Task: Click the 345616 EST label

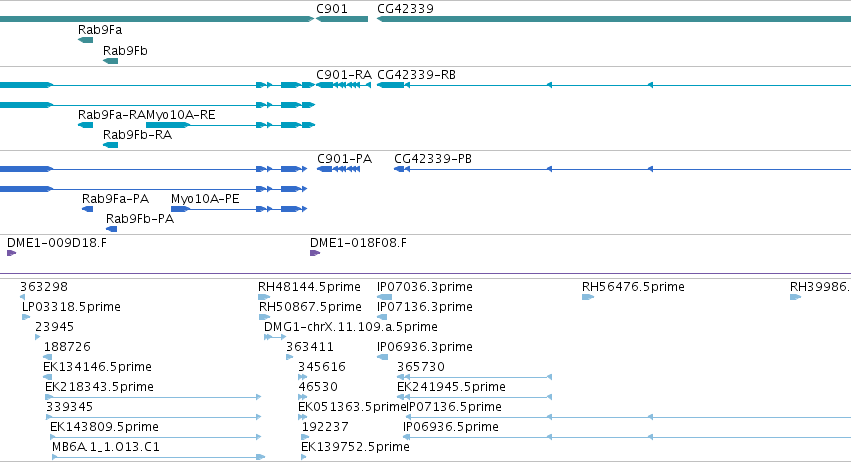Action: tap(322, 367)
